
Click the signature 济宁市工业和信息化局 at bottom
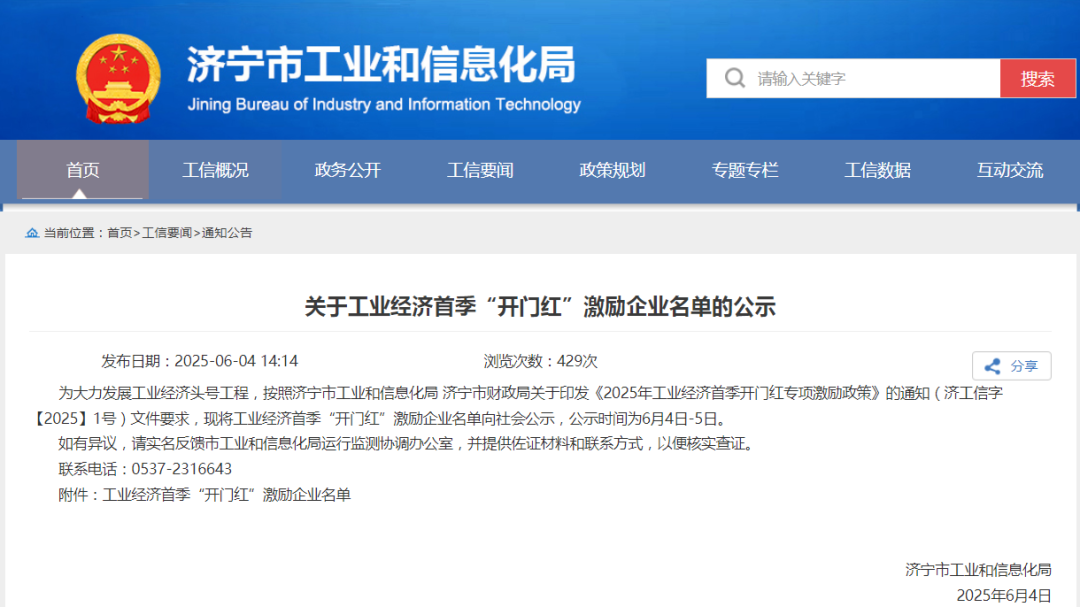(x=978, y=570)
